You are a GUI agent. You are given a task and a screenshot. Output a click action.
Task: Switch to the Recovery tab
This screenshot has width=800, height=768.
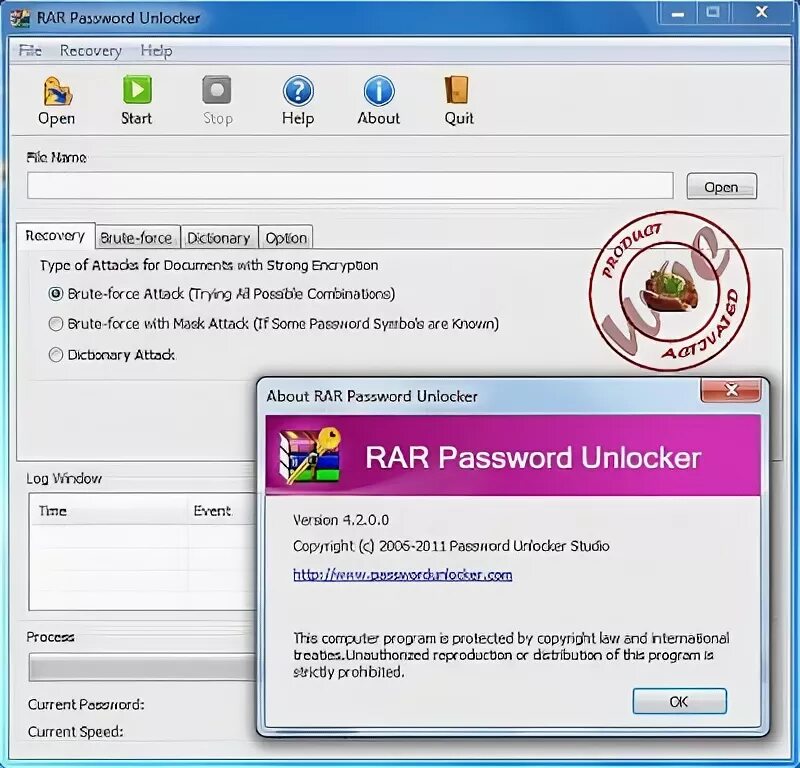click(x=56, y=236)
